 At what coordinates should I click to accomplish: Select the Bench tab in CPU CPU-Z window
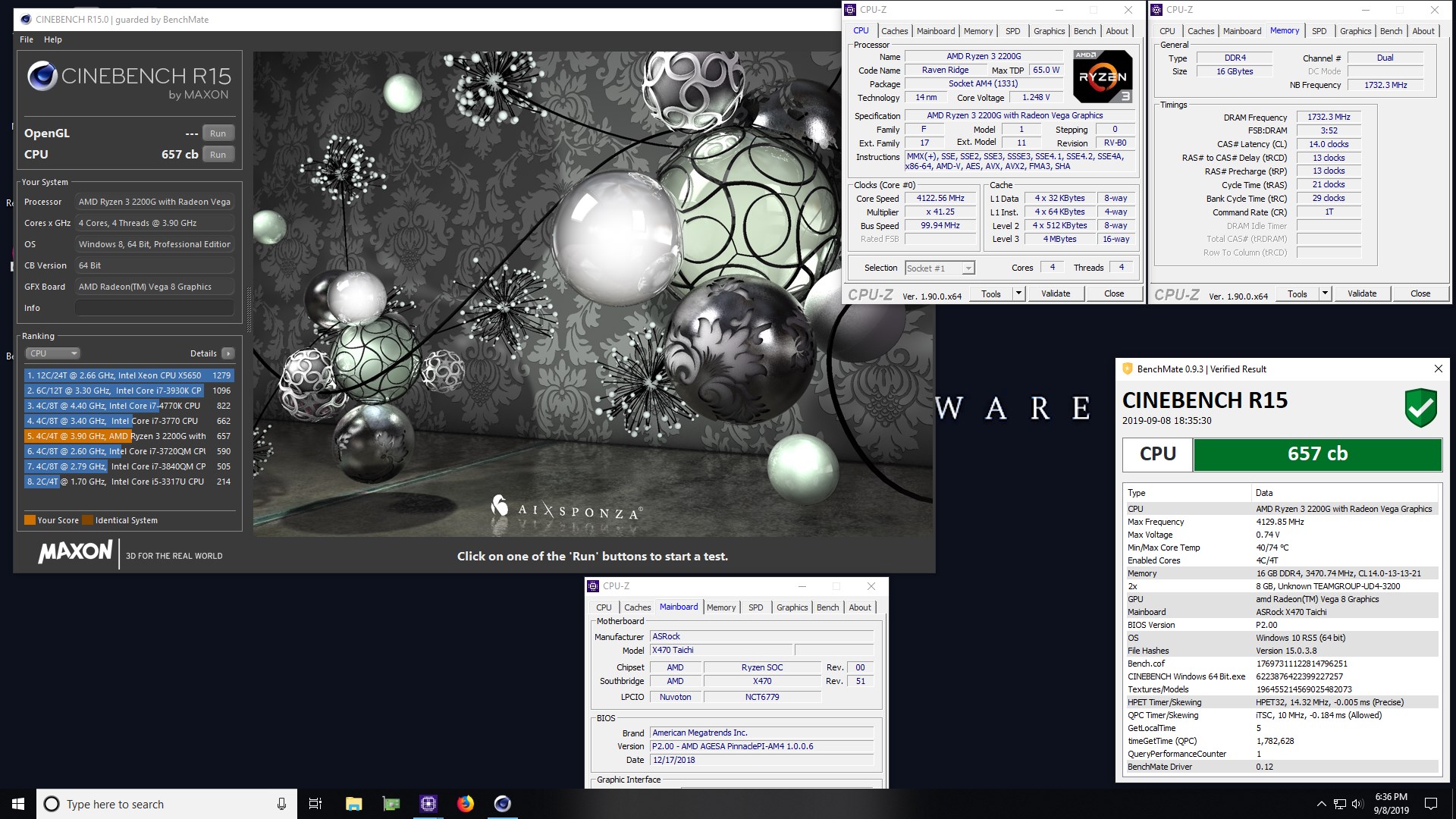coord(1084,31)
